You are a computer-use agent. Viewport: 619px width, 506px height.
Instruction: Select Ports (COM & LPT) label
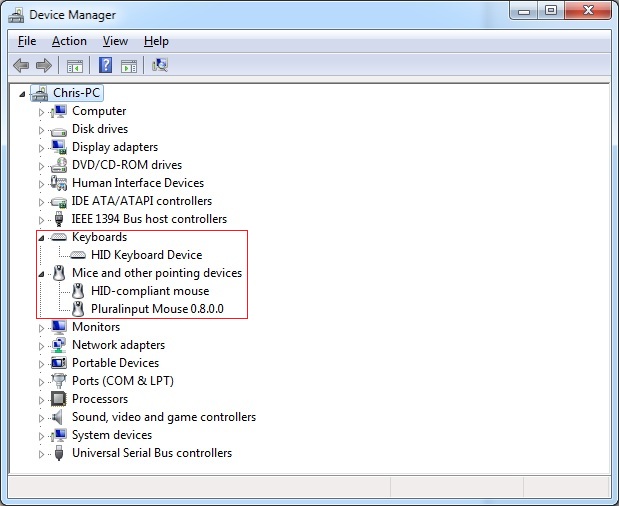123,381
